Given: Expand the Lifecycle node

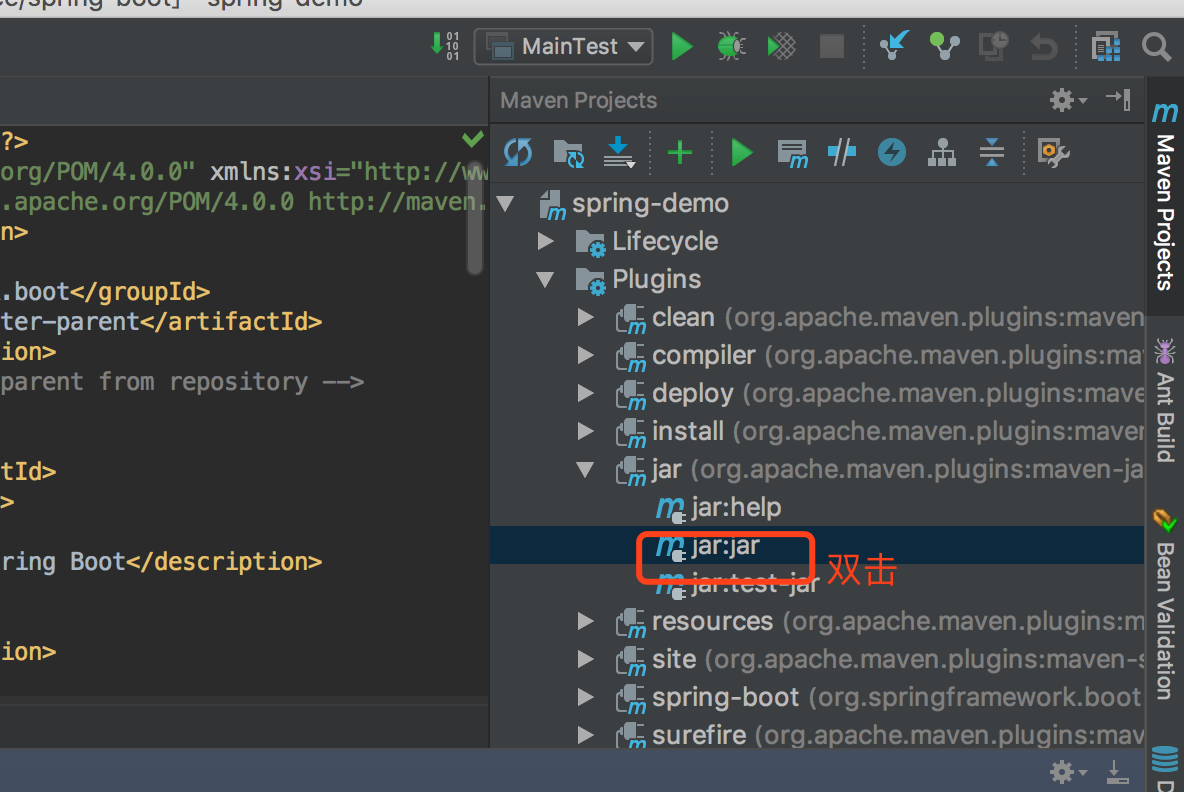Looking at the screenshot, I should click(545, 242).
